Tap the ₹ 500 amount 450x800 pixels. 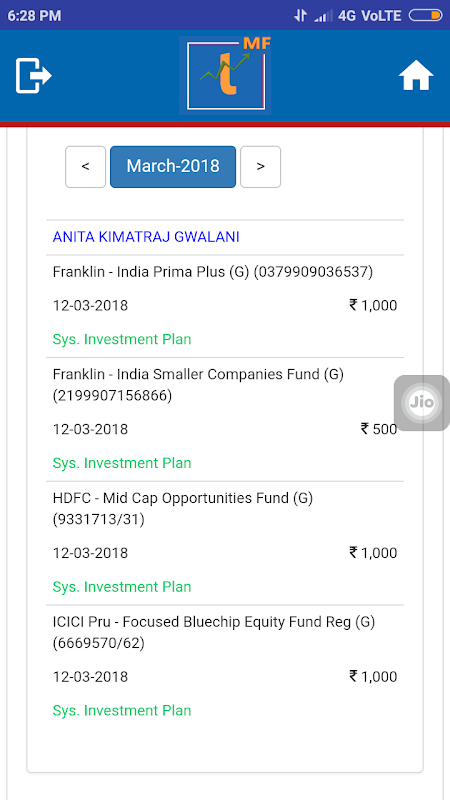point(379,429)
